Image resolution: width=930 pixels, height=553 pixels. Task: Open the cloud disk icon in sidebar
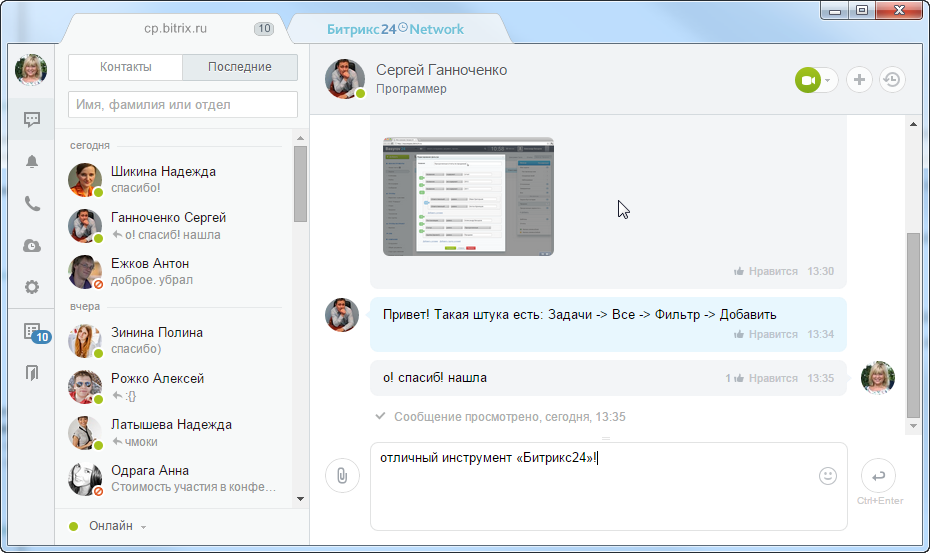pos(32,246)
